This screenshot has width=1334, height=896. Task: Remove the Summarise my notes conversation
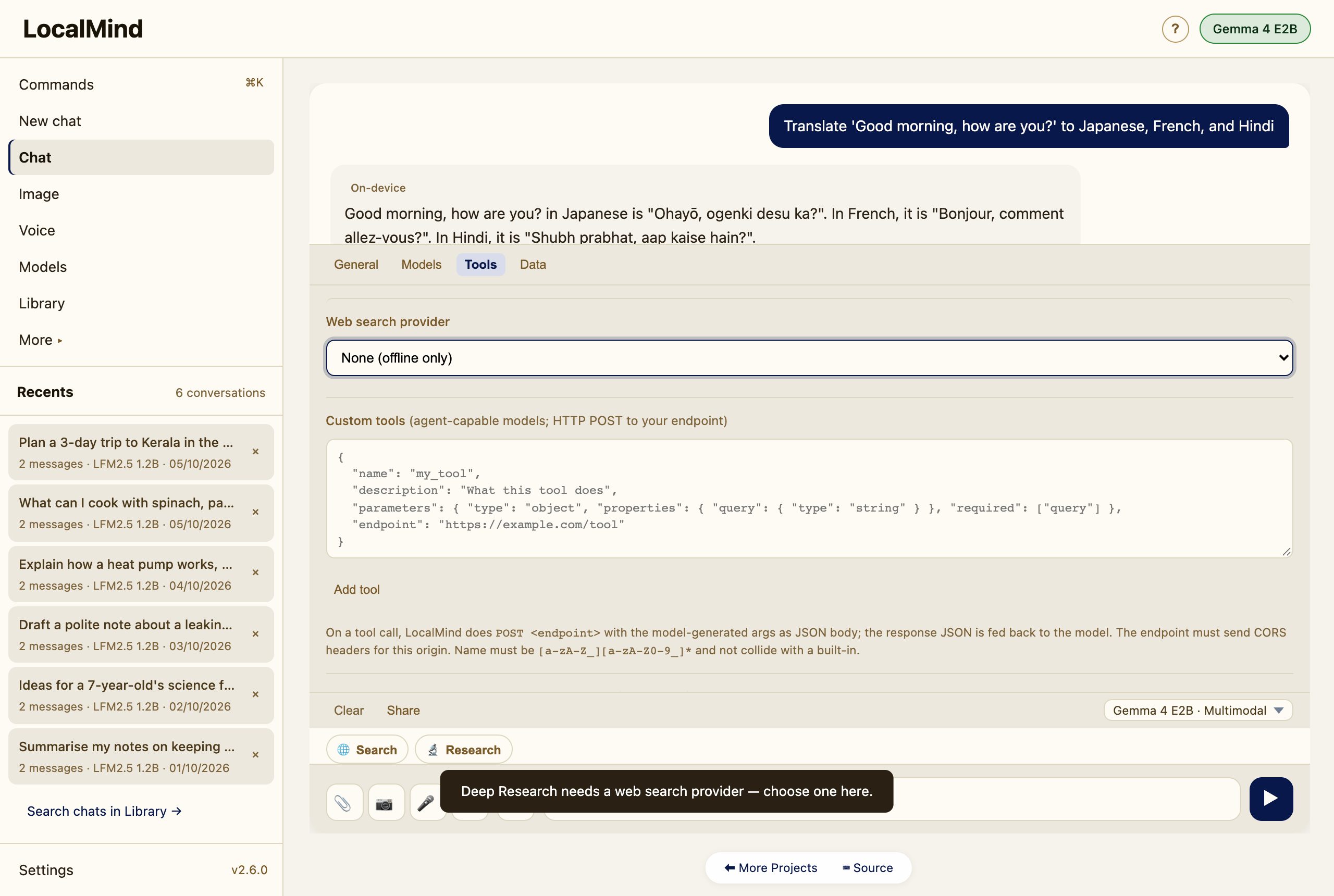pos(255,755)
